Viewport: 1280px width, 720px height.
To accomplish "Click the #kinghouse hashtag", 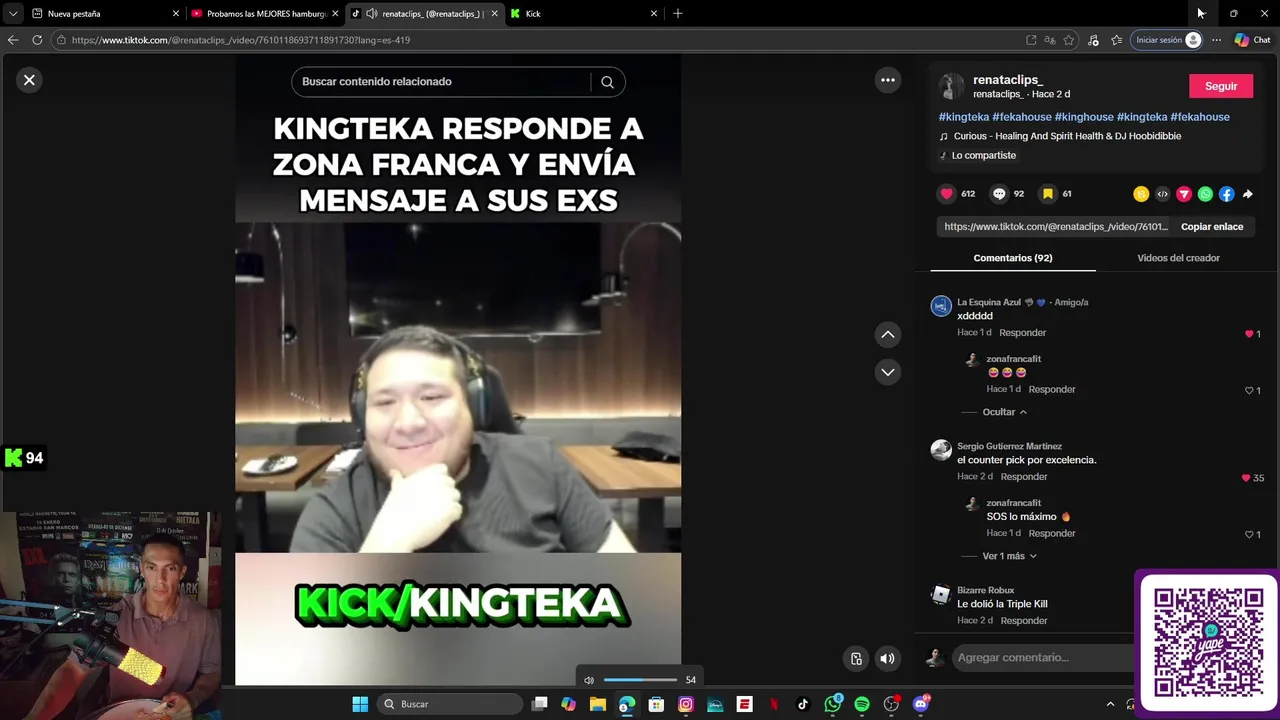I will (1084, 117).
